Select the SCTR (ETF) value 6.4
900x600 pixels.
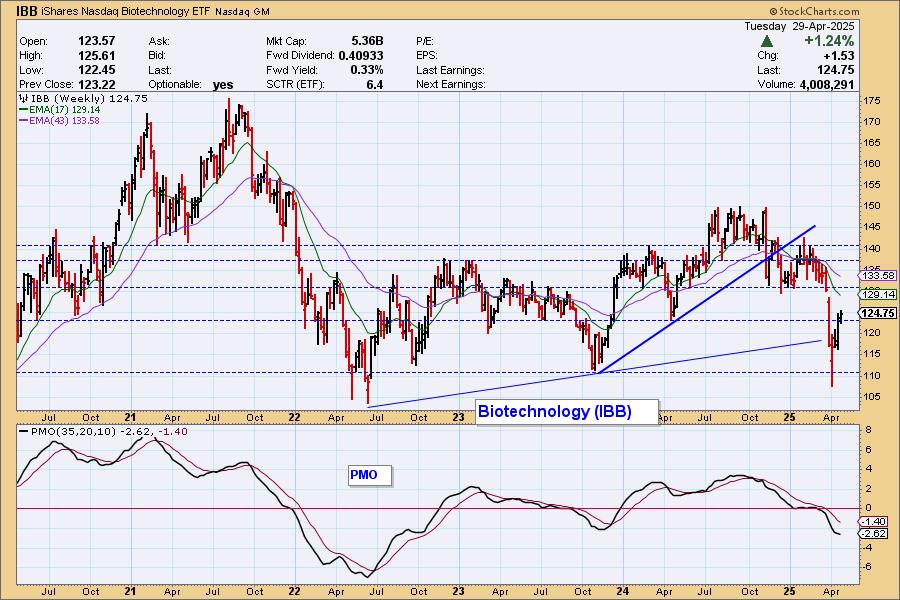(x=374, y=84)
